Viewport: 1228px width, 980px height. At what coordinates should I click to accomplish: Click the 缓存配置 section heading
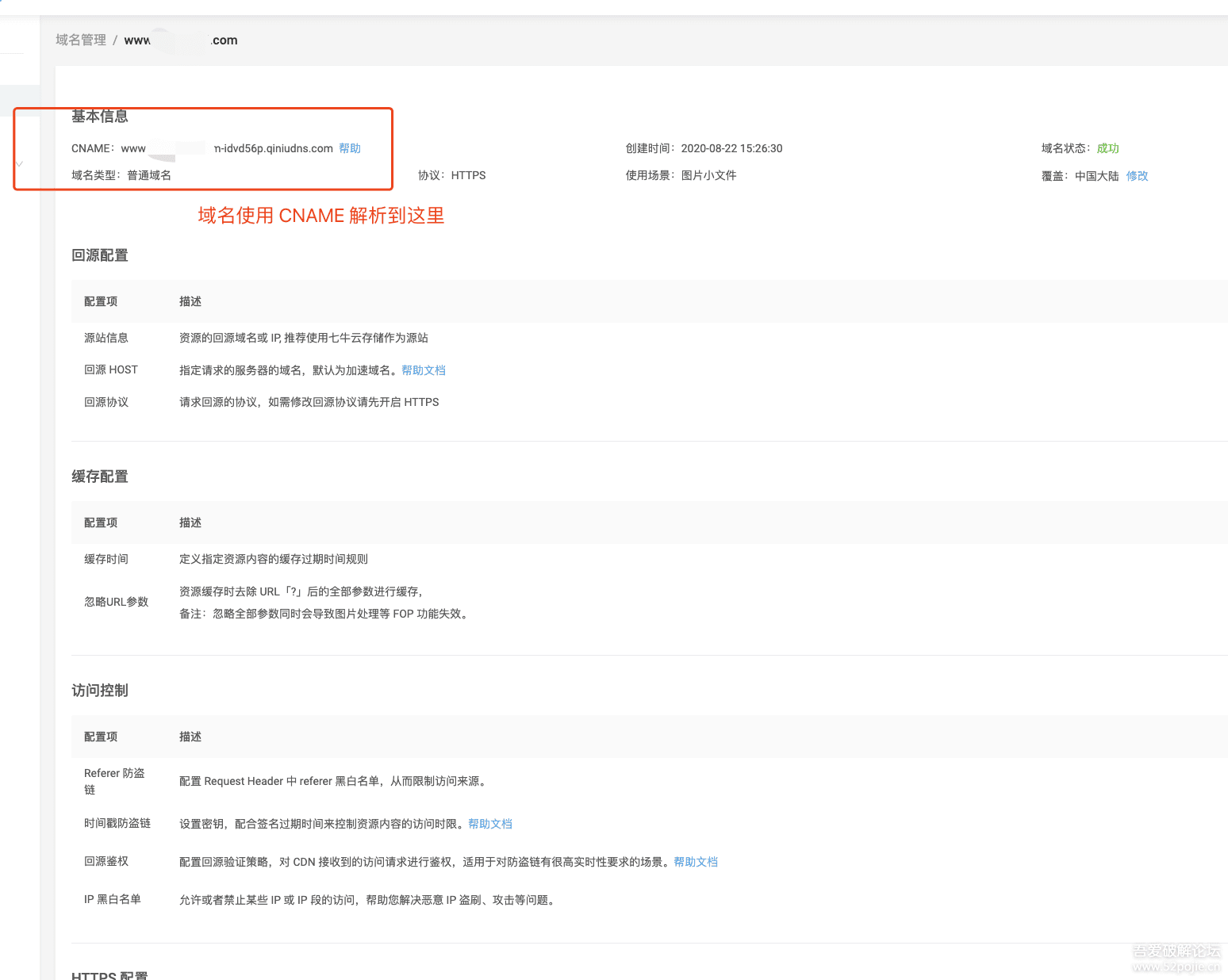(x=100, y=477)
